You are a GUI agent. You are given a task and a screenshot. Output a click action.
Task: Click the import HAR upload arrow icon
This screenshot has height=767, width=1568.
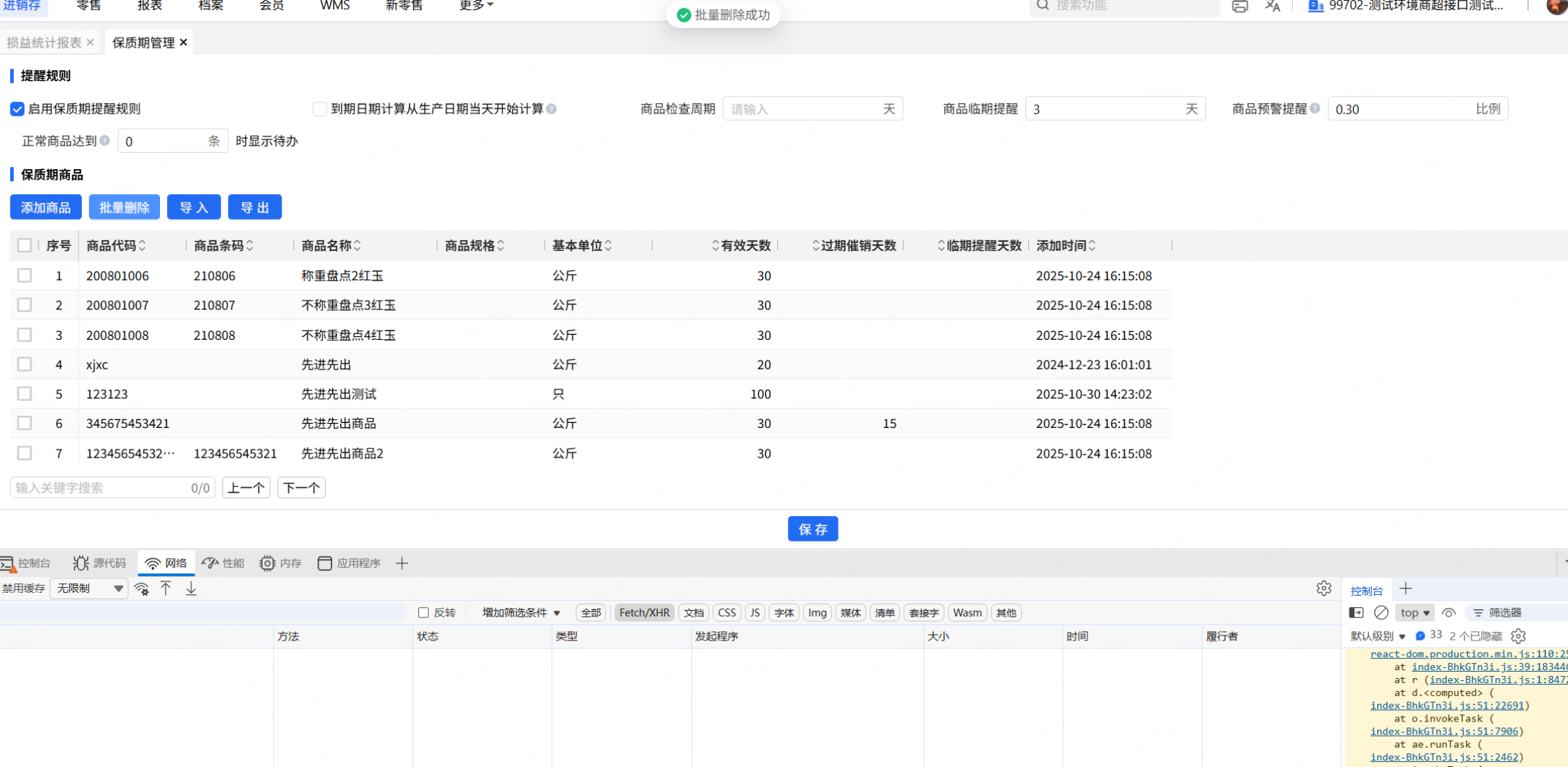(x=166, y=589)
